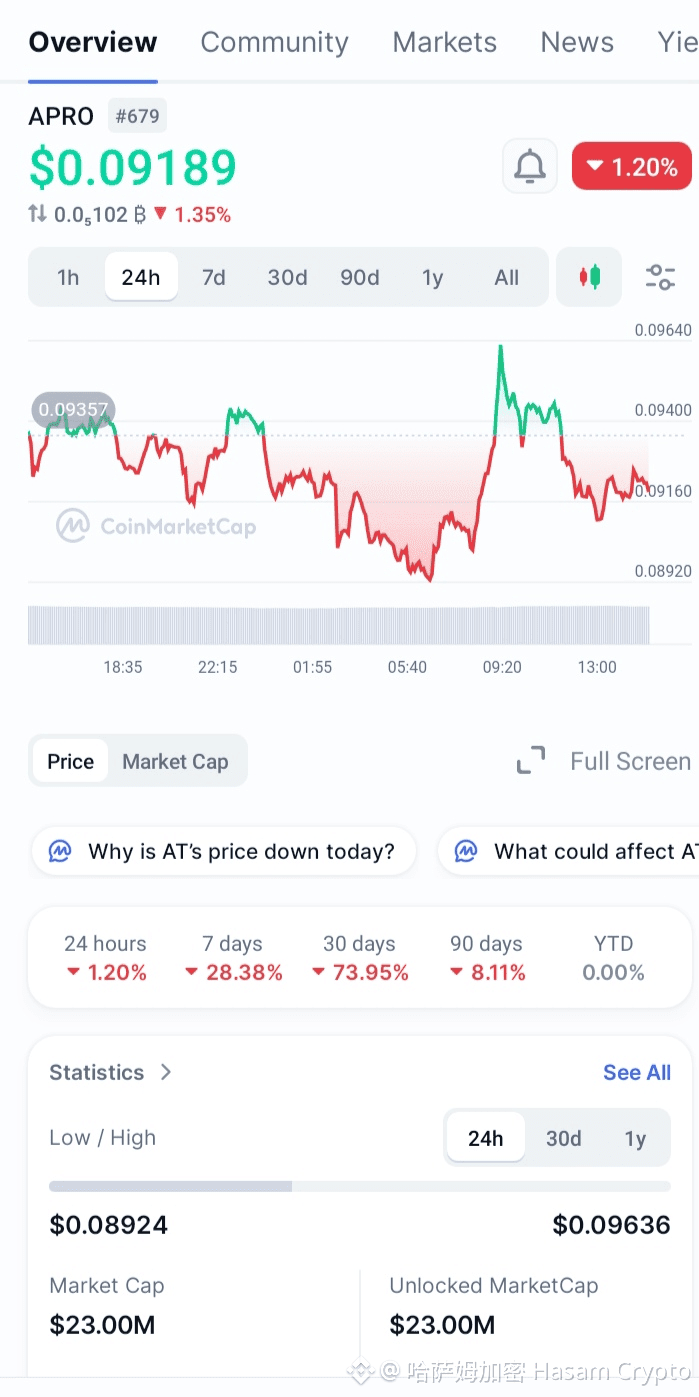Go to the Markets tab
This screenshot has width=699, height=1397.
[x=444, y=42]
